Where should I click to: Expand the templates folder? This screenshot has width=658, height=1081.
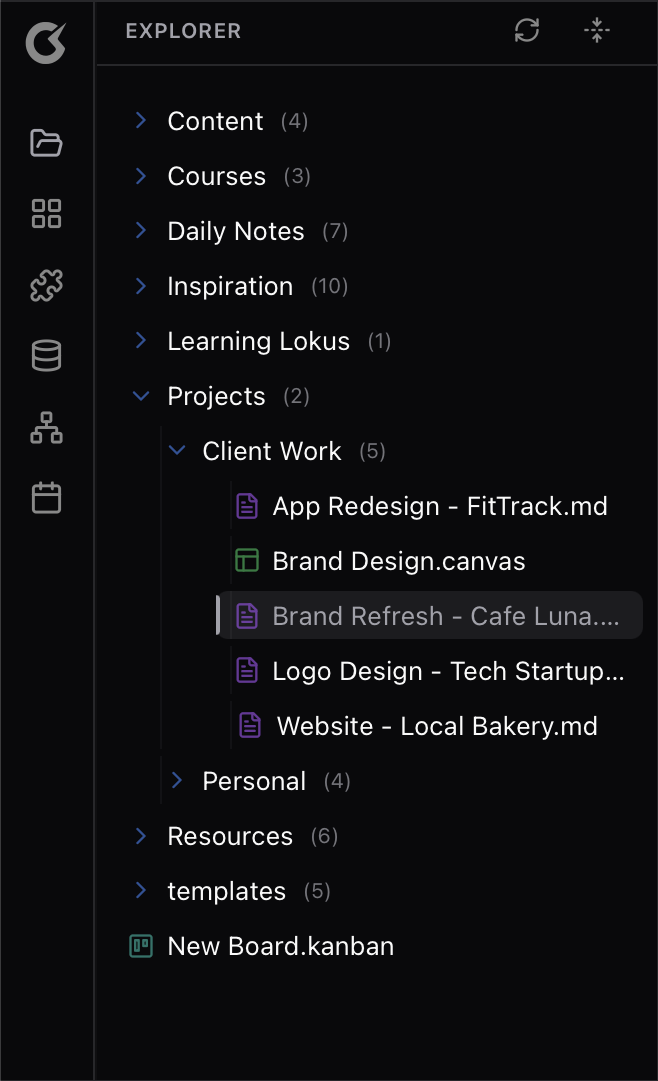pyautogui.click(x=226, y=891)
